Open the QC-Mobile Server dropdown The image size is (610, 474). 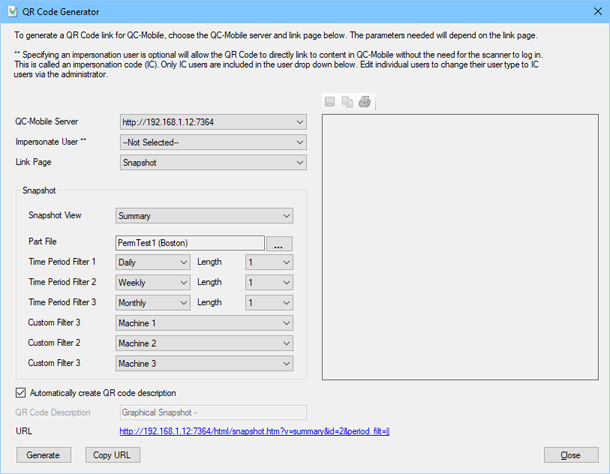213,122
